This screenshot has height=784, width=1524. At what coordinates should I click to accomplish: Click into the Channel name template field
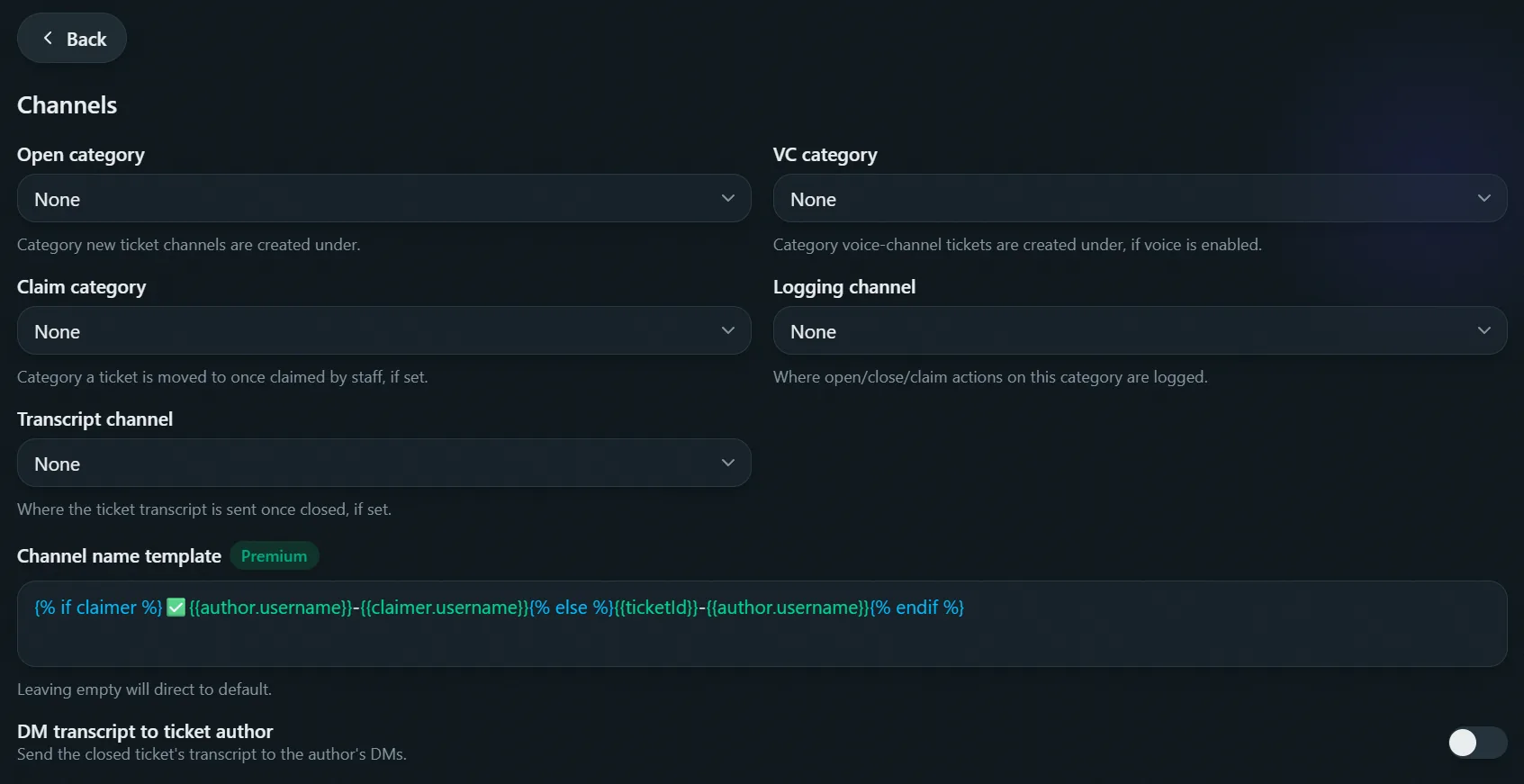[762, 624]
